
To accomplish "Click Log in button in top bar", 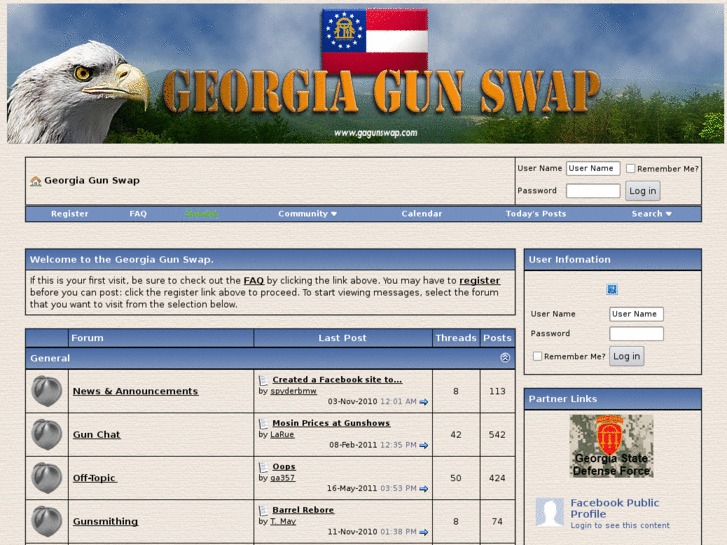I will [x=643, y=191].
